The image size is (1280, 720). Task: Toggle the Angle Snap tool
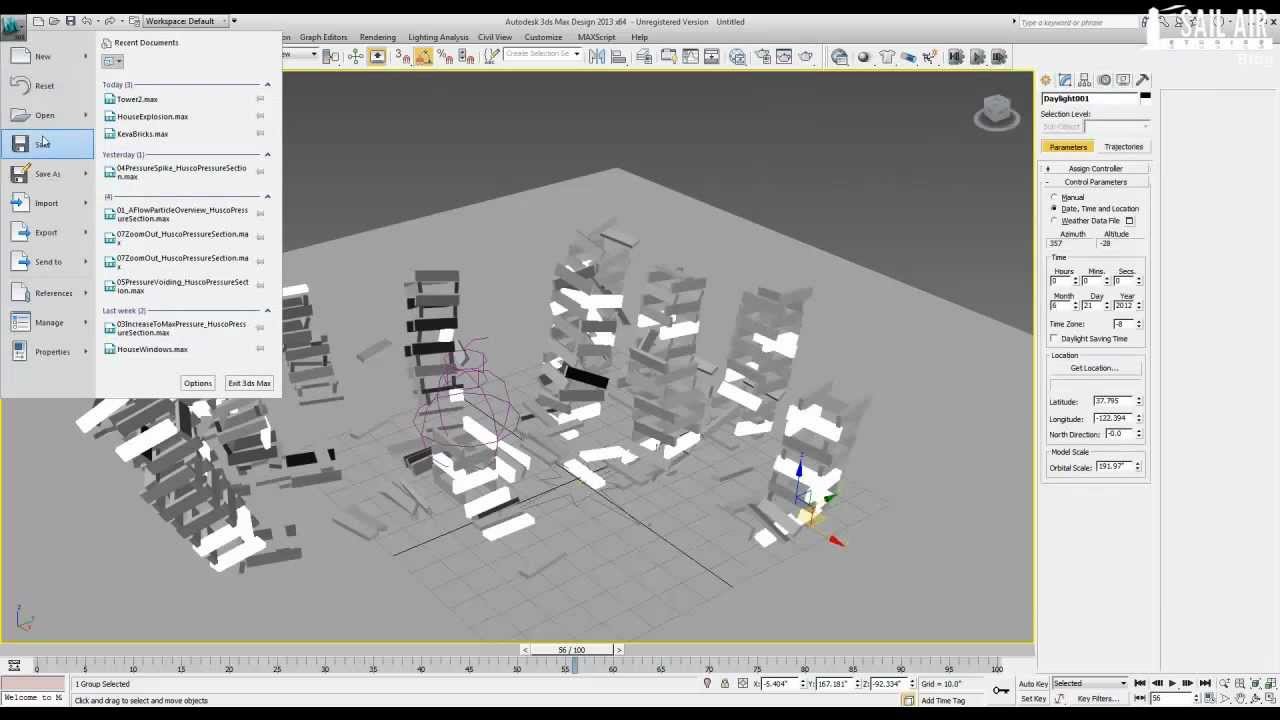424,57
